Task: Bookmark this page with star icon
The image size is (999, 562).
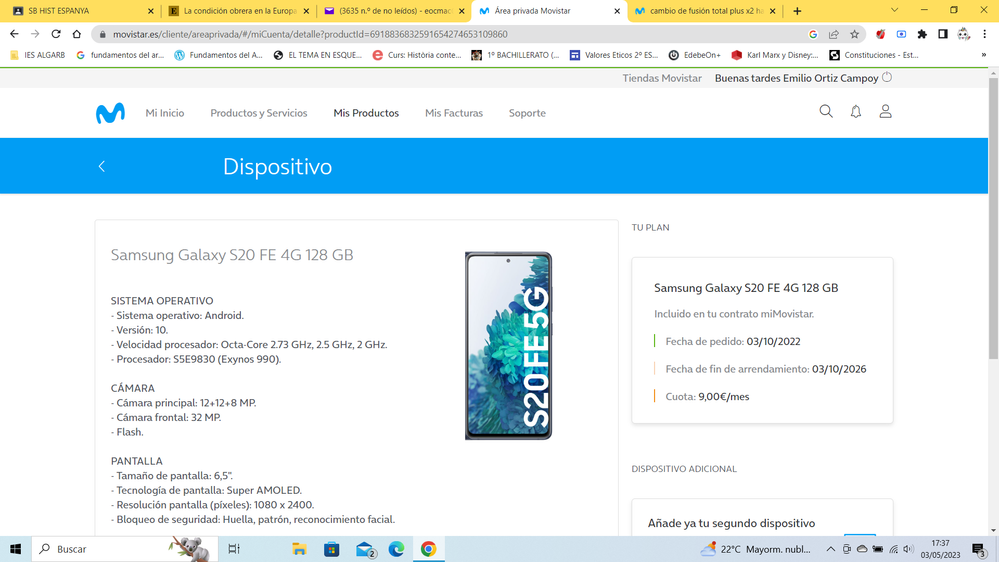Action: pyautogui.click(x=854, y=34)
